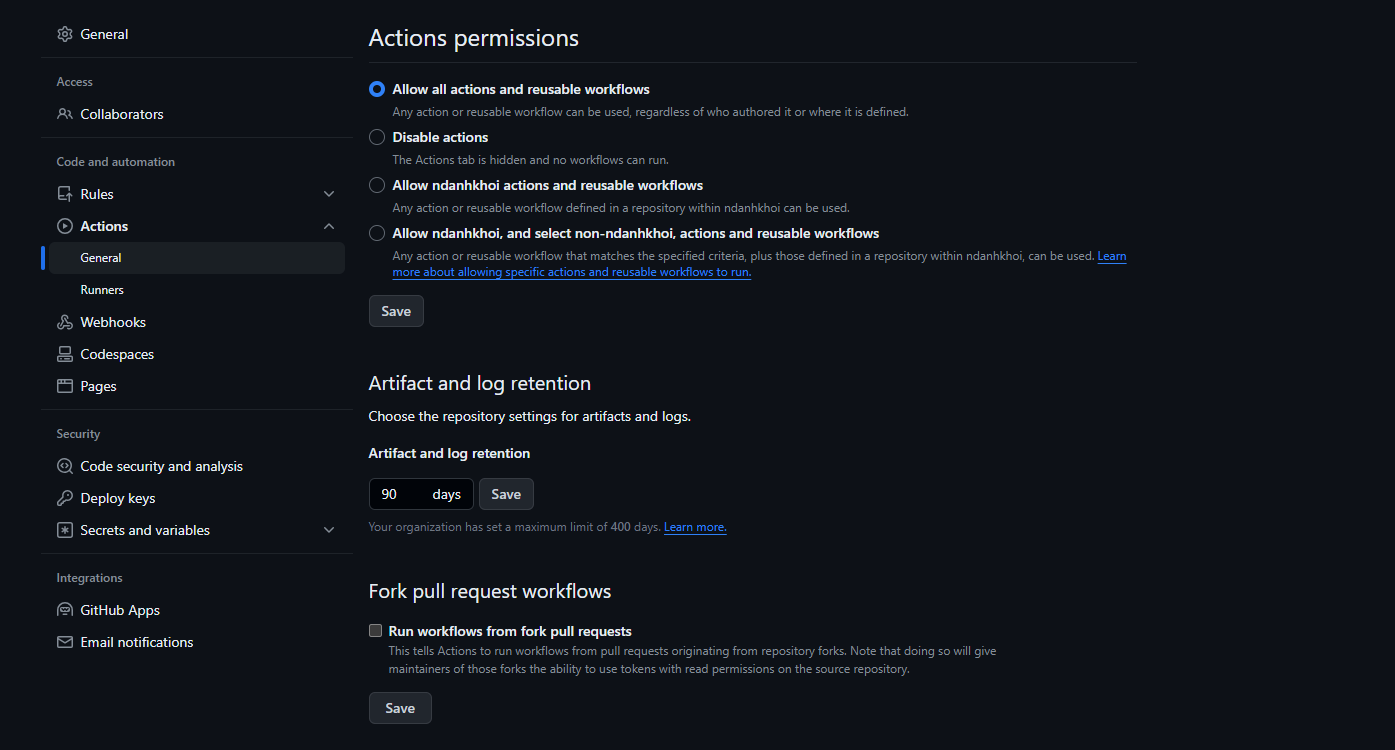Select the Disable actions radio option
The height and width of the screenshot is (750, 1395).
click(377, 137)
